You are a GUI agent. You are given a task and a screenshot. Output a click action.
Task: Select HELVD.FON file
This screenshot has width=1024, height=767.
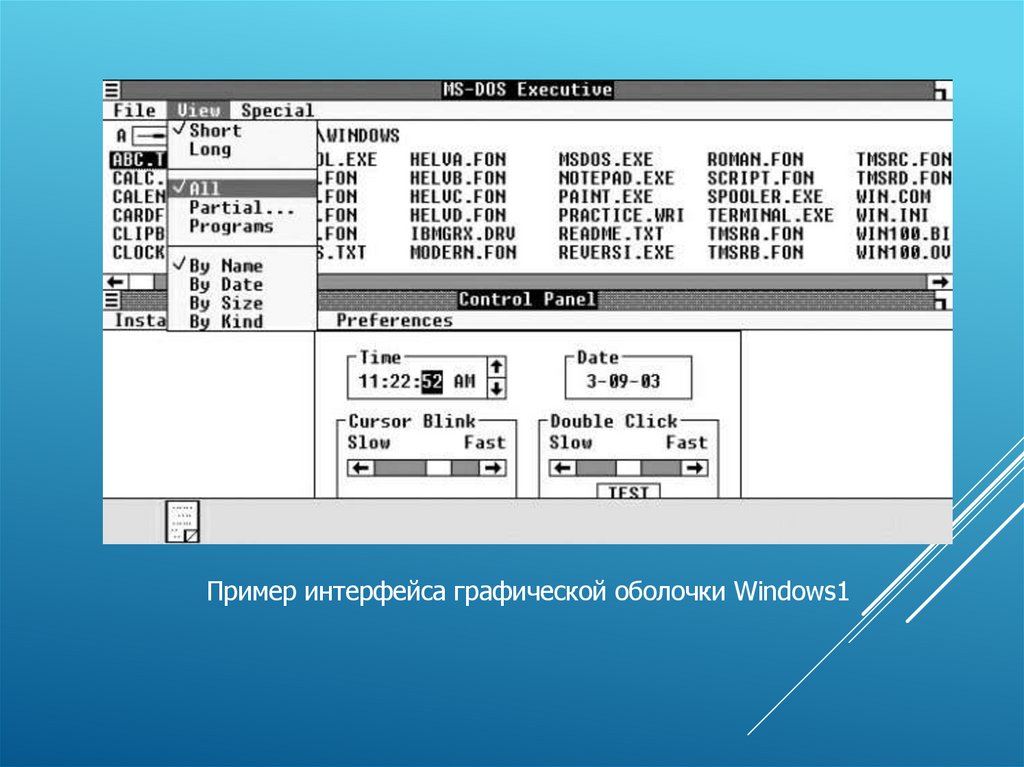click(x=458, y=215)
